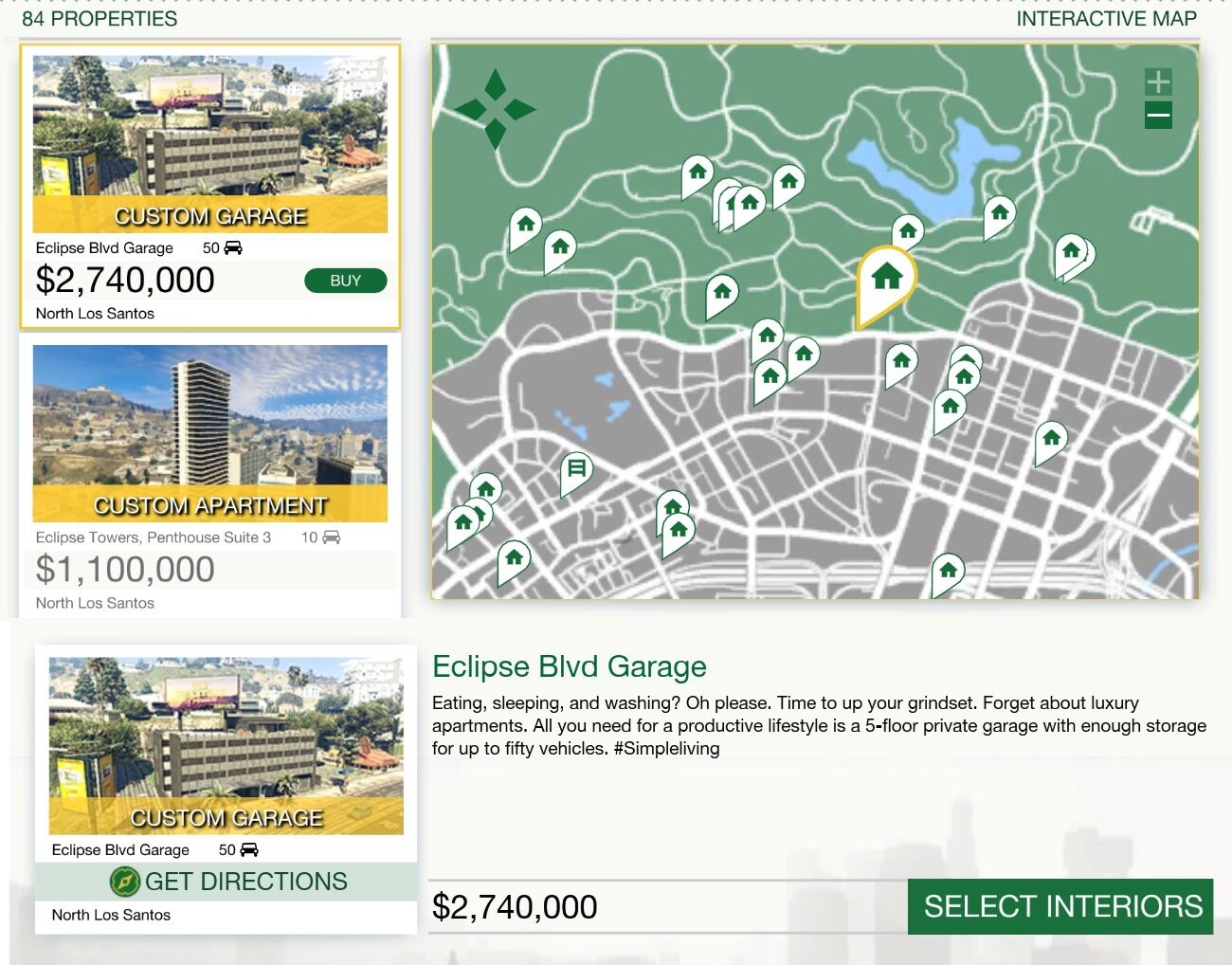Zoom out on the interactive map

(1157, 116)
